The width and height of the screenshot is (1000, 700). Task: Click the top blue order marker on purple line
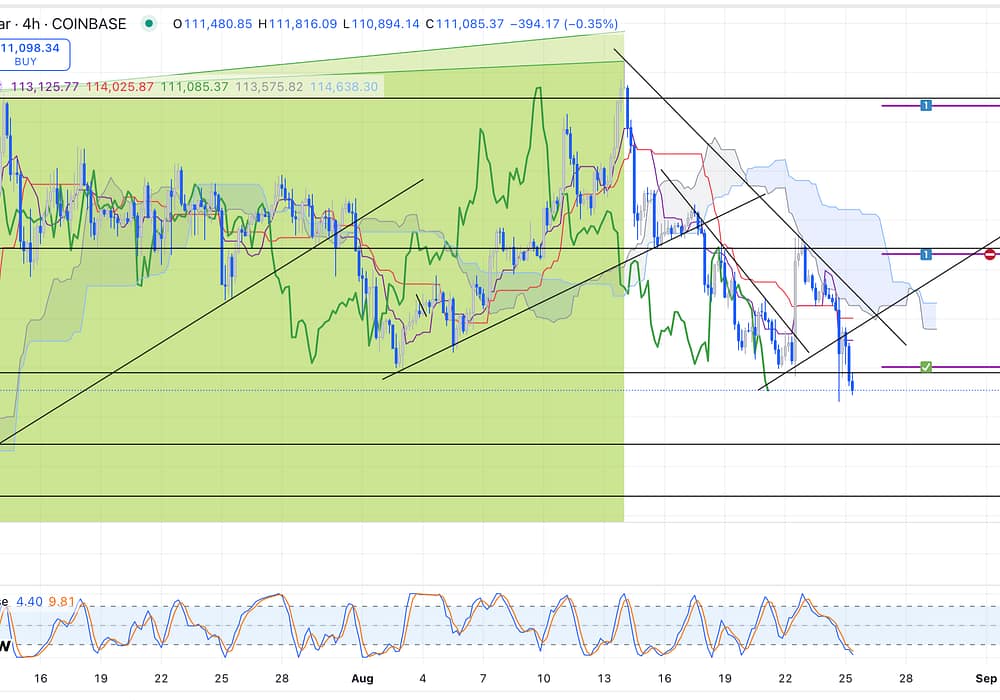[926, 105]
